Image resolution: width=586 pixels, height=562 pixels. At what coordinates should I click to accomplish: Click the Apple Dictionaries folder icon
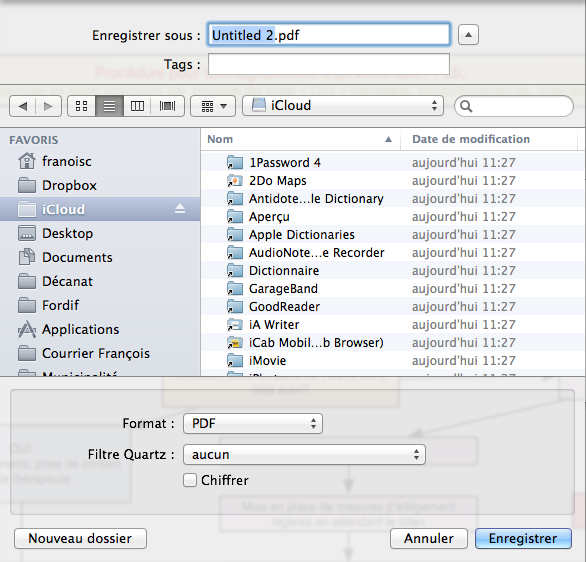click(x=235, y=235)
